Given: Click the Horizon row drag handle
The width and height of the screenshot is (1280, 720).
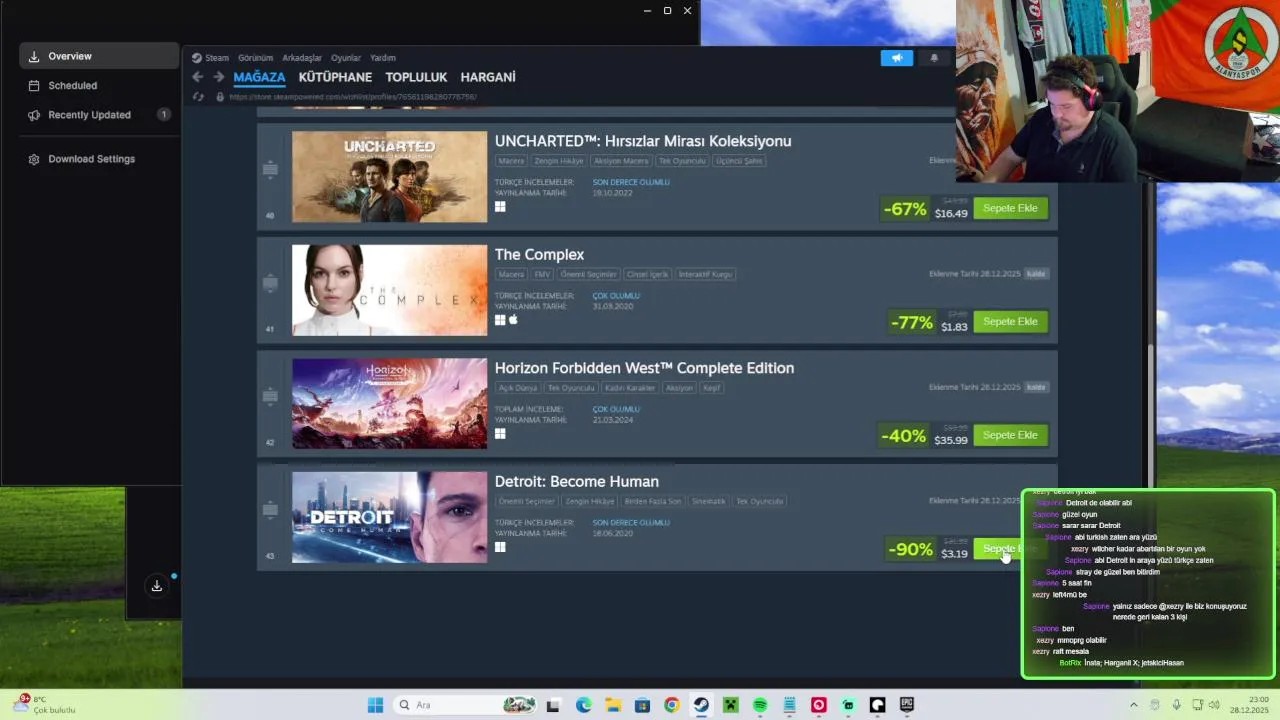Looking at the screenshot, I should tap(270, 396).
